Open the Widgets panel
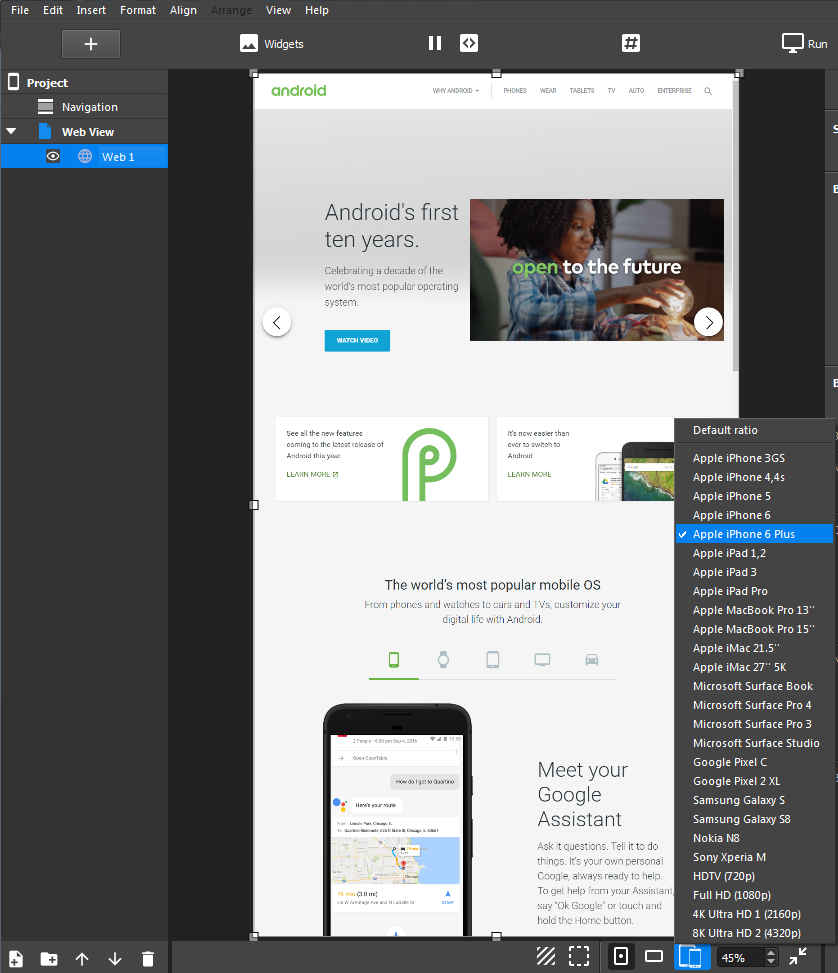Viewport: 838px width, 973px height. click(272, 44)
